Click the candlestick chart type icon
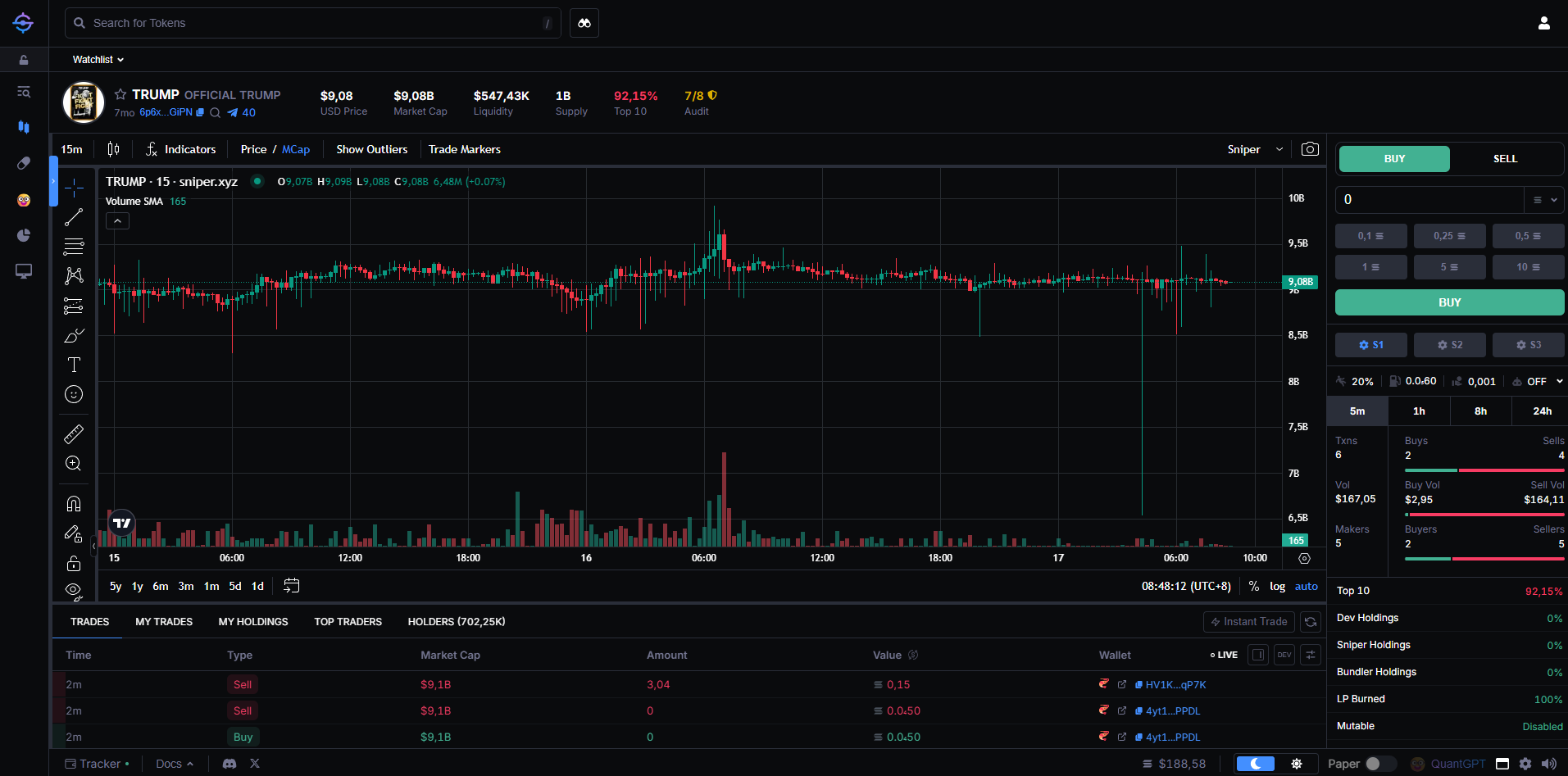This screenshot has width=1568, height=776. (x=113, y=149)
